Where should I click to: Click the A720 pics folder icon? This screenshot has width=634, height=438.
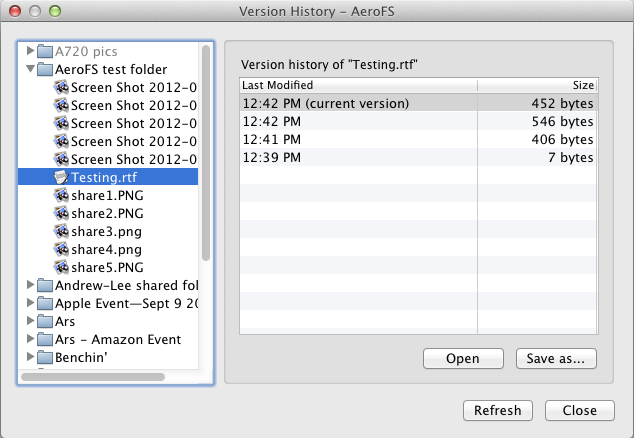click(x=45, y=51)
